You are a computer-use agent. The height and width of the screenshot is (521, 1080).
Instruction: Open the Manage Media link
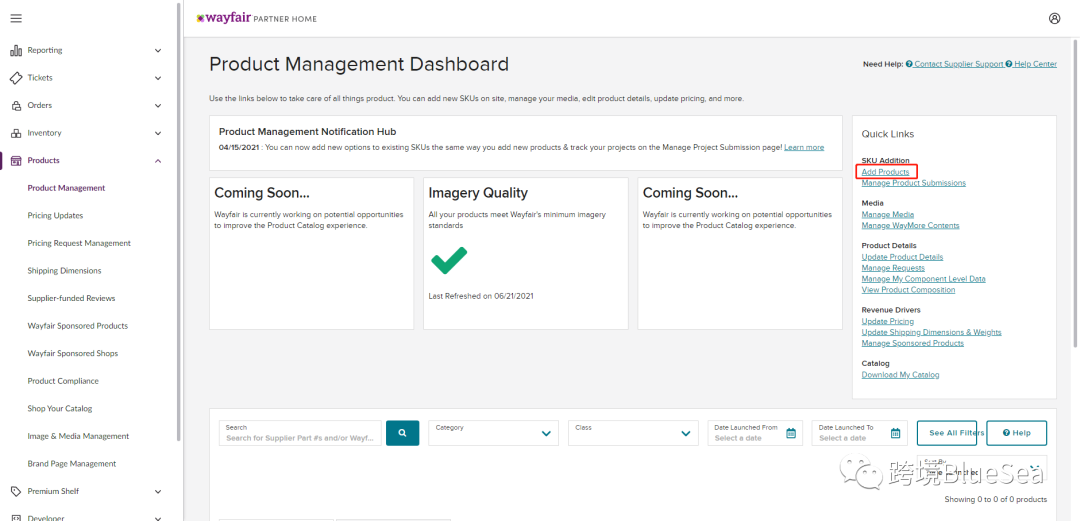[888, 215]
